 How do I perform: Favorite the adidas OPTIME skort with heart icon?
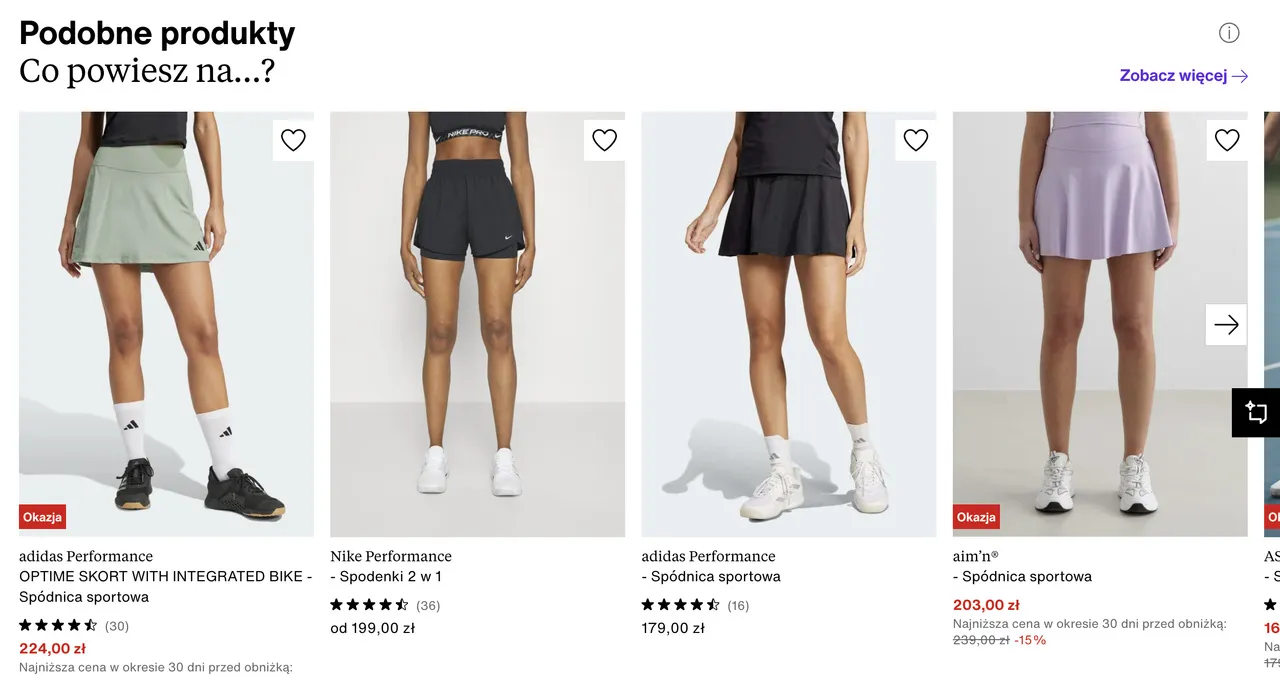[x=293, y=141]
